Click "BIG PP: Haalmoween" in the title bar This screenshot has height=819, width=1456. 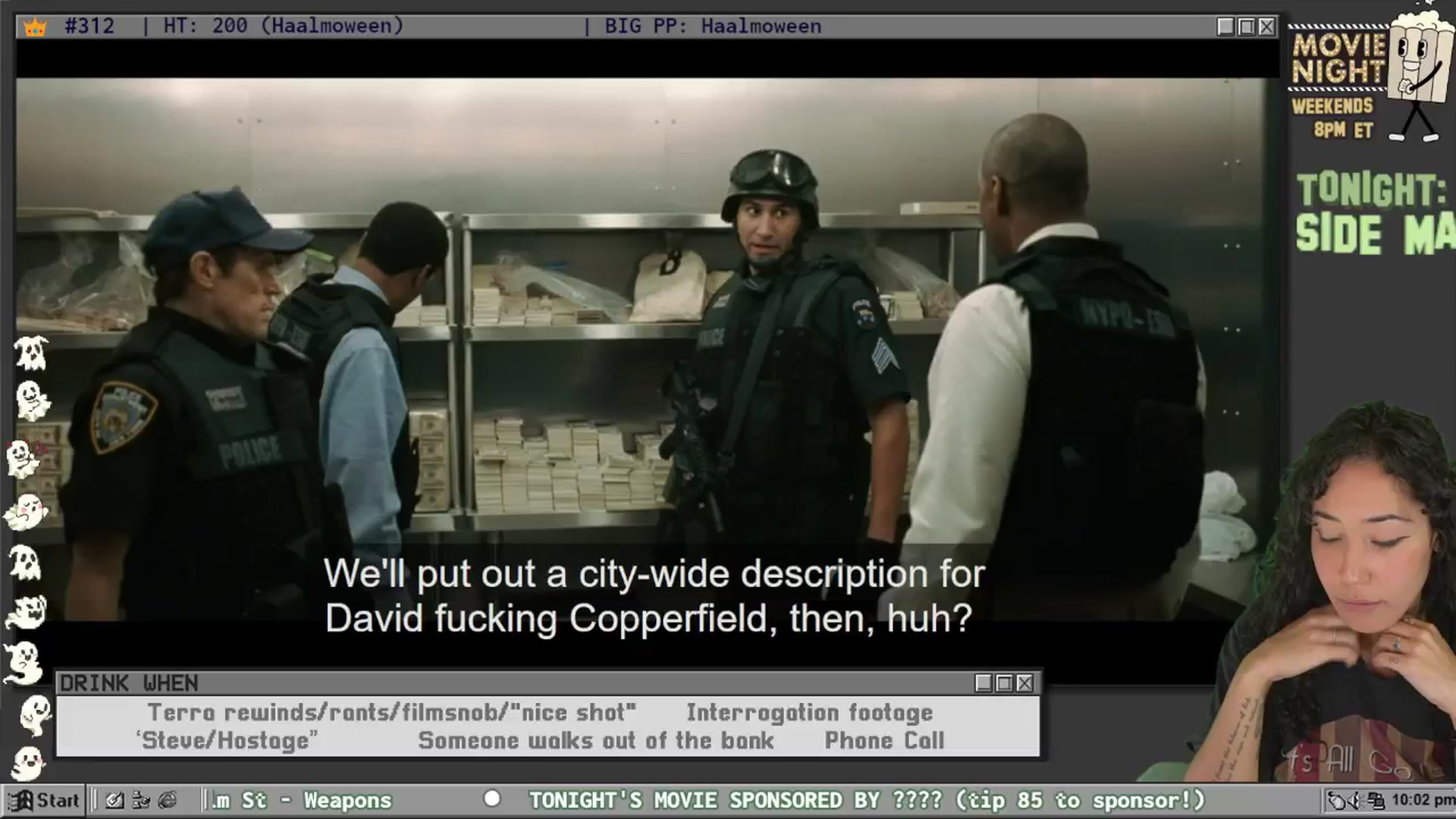(x=713, y=26)
